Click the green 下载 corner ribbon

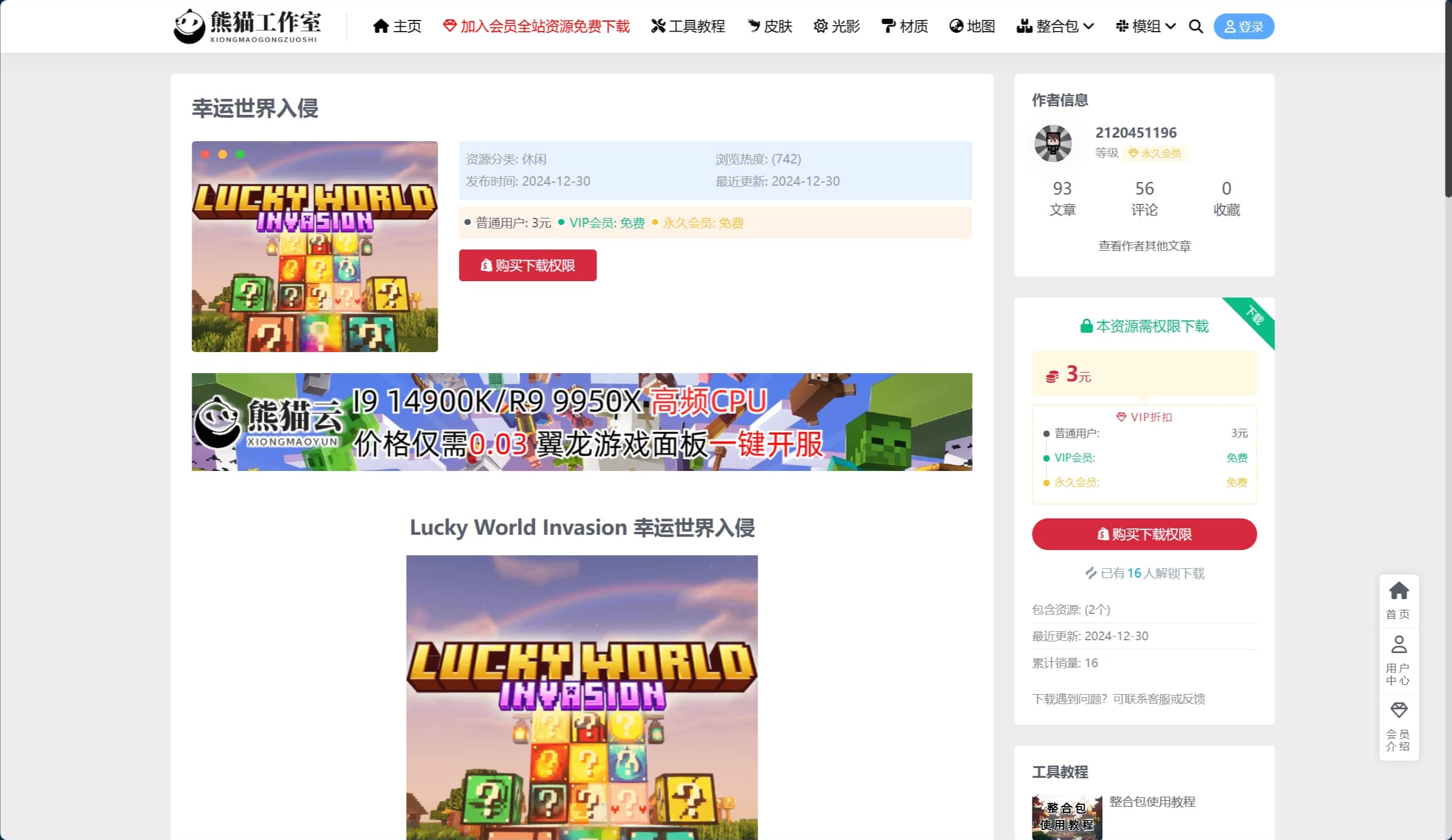pos(1254,316)
